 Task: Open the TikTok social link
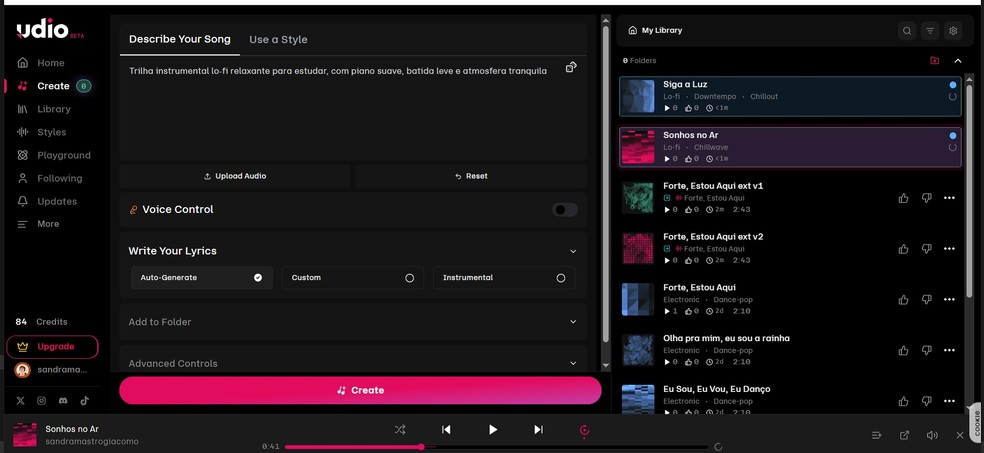(x=84, y=400)
